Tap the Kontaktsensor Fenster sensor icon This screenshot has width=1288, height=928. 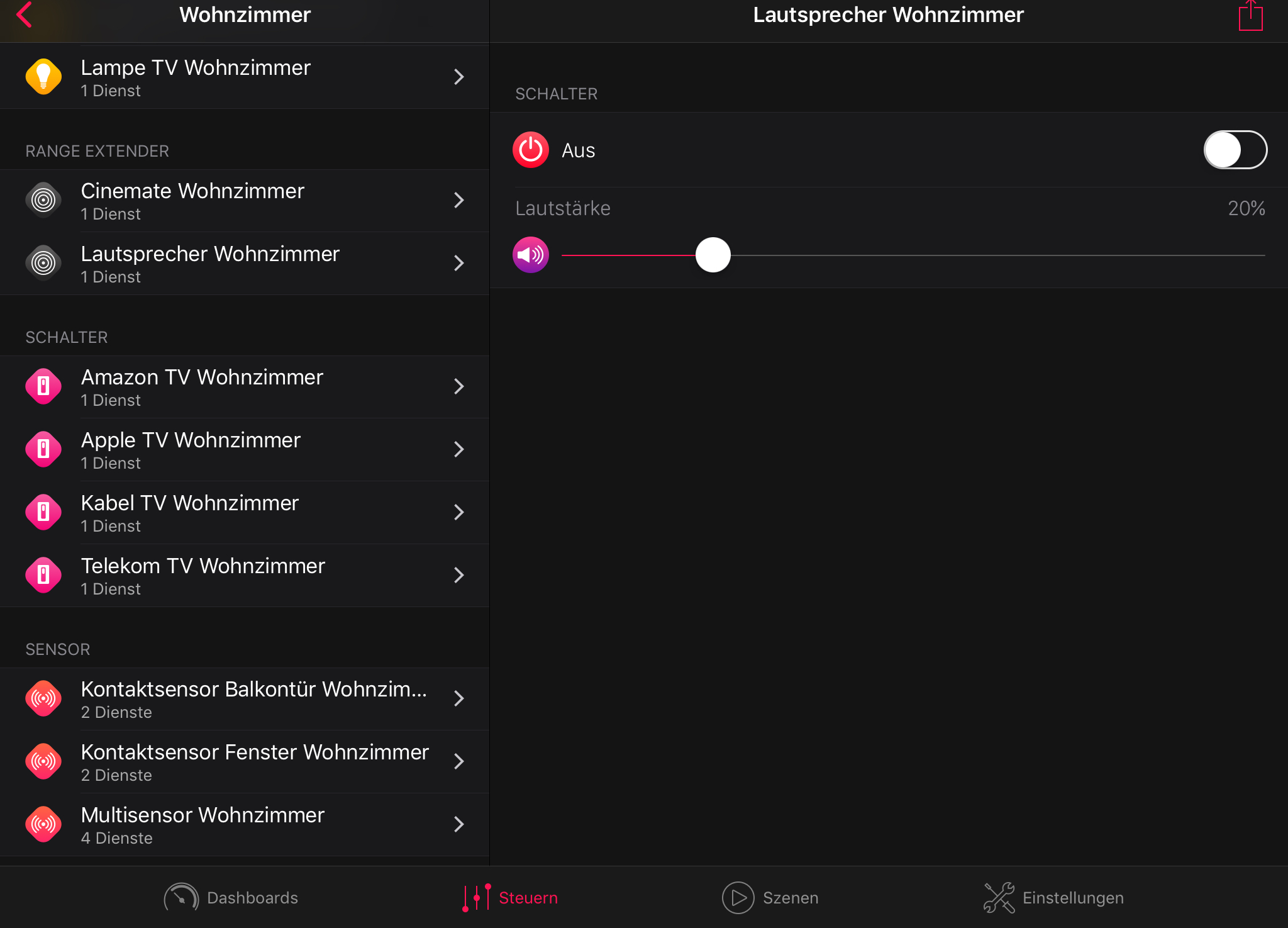[x=43, y=761]
